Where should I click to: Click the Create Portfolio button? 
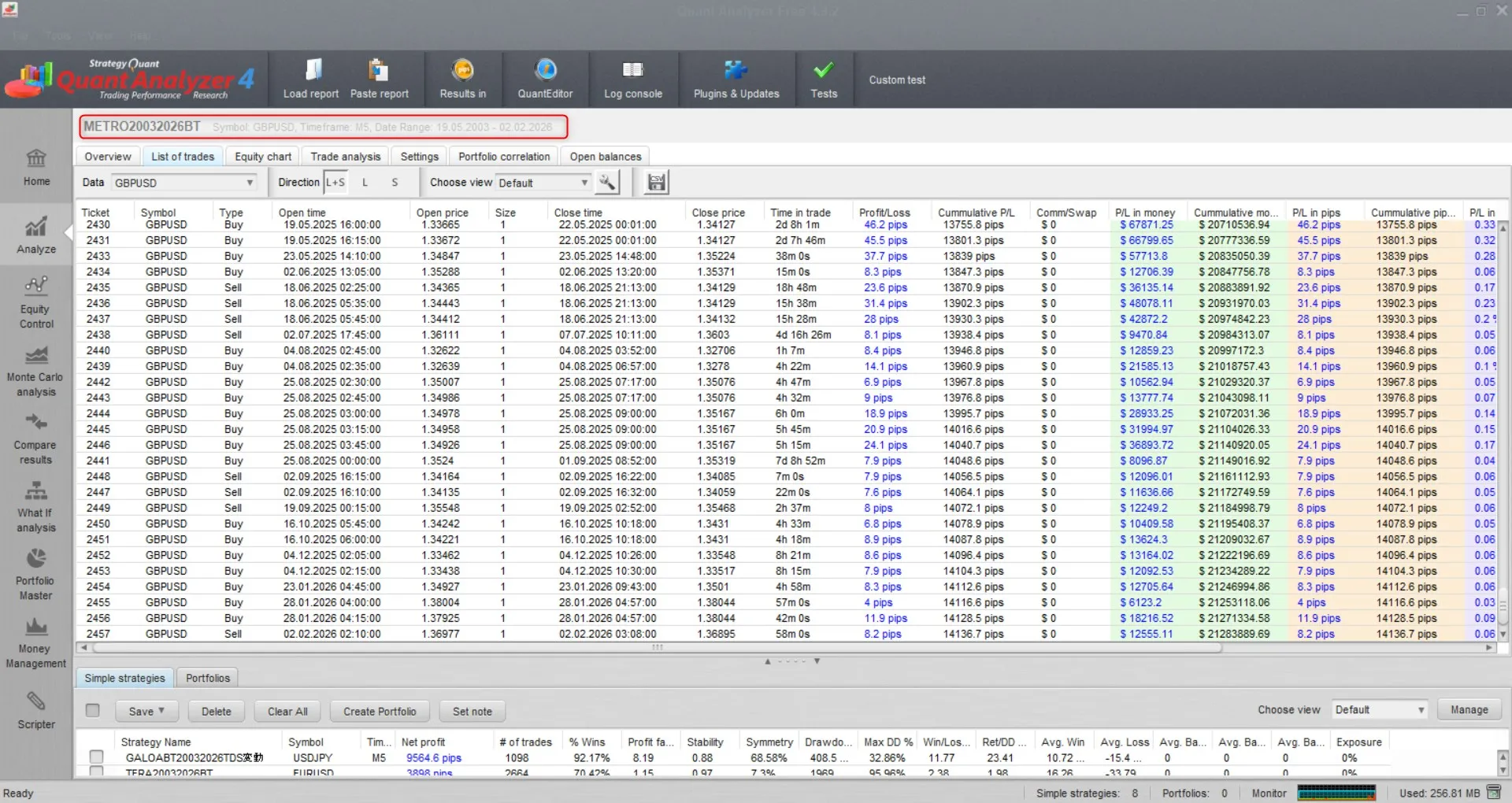[x=380, y=711]
